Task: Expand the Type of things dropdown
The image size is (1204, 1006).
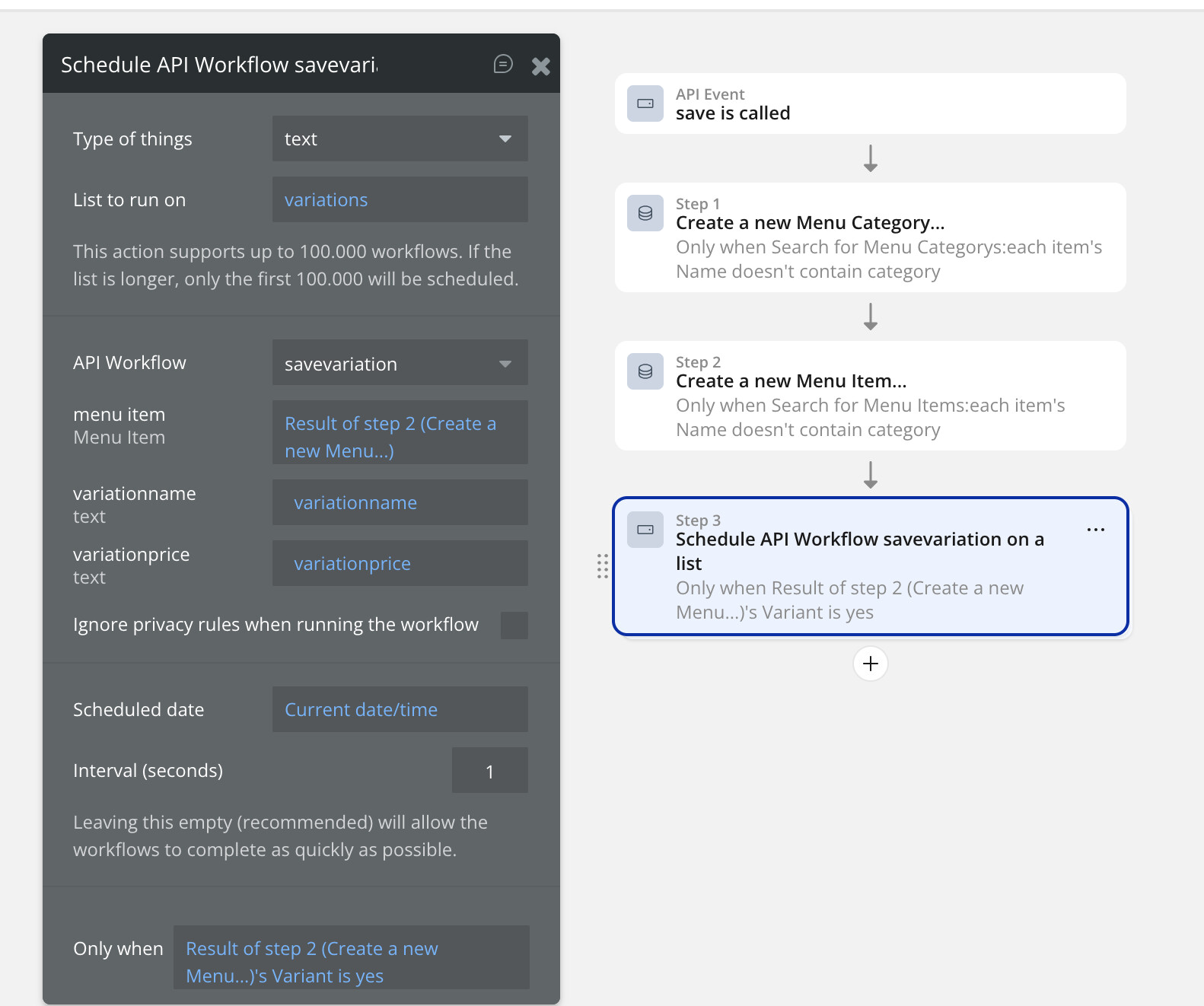Action: pyautogui.click(x=400, y=138)
